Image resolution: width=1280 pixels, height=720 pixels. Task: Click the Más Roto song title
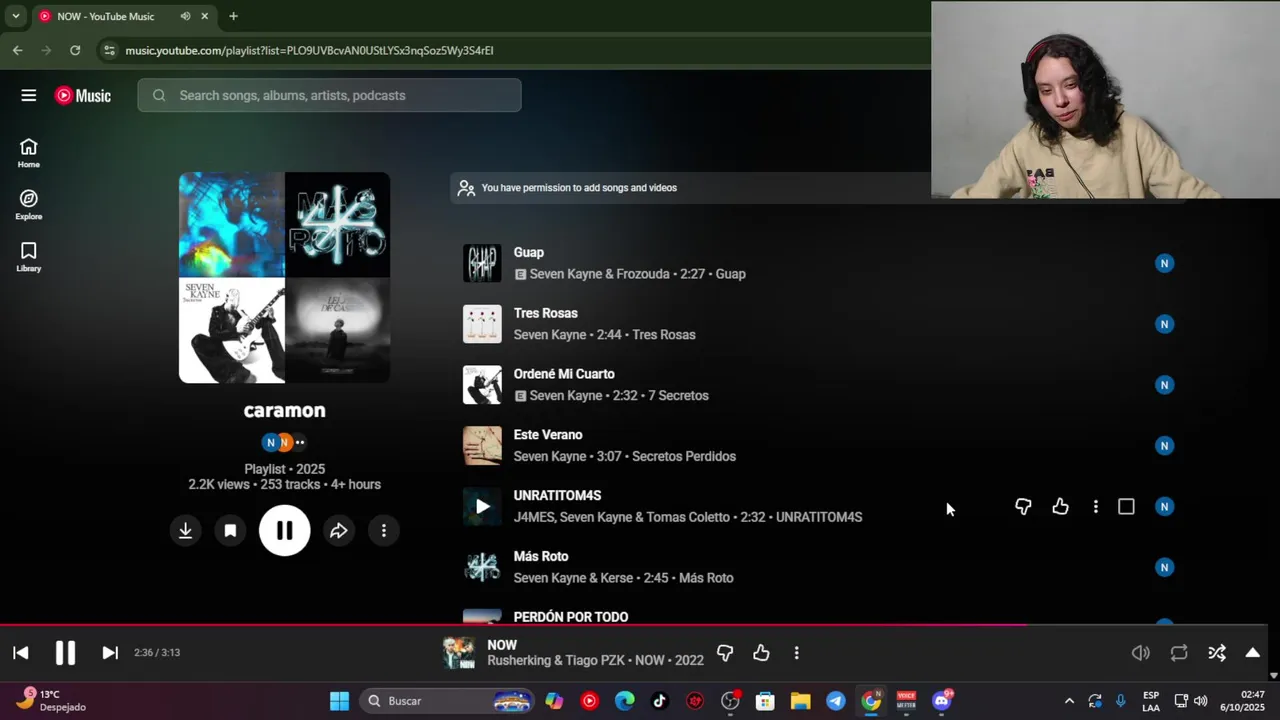coord(541,556)
